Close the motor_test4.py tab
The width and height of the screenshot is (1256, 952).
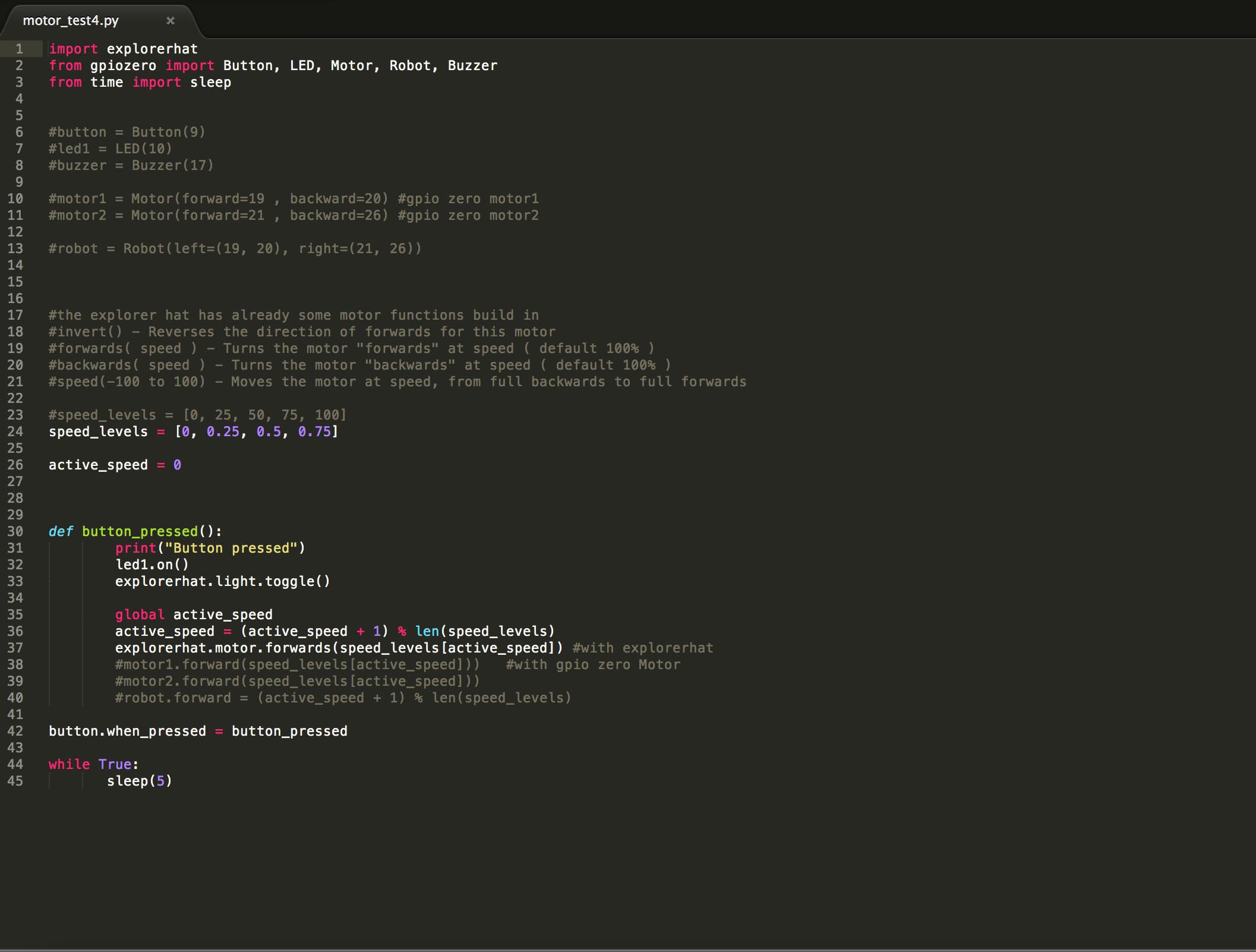coord(171,21)
